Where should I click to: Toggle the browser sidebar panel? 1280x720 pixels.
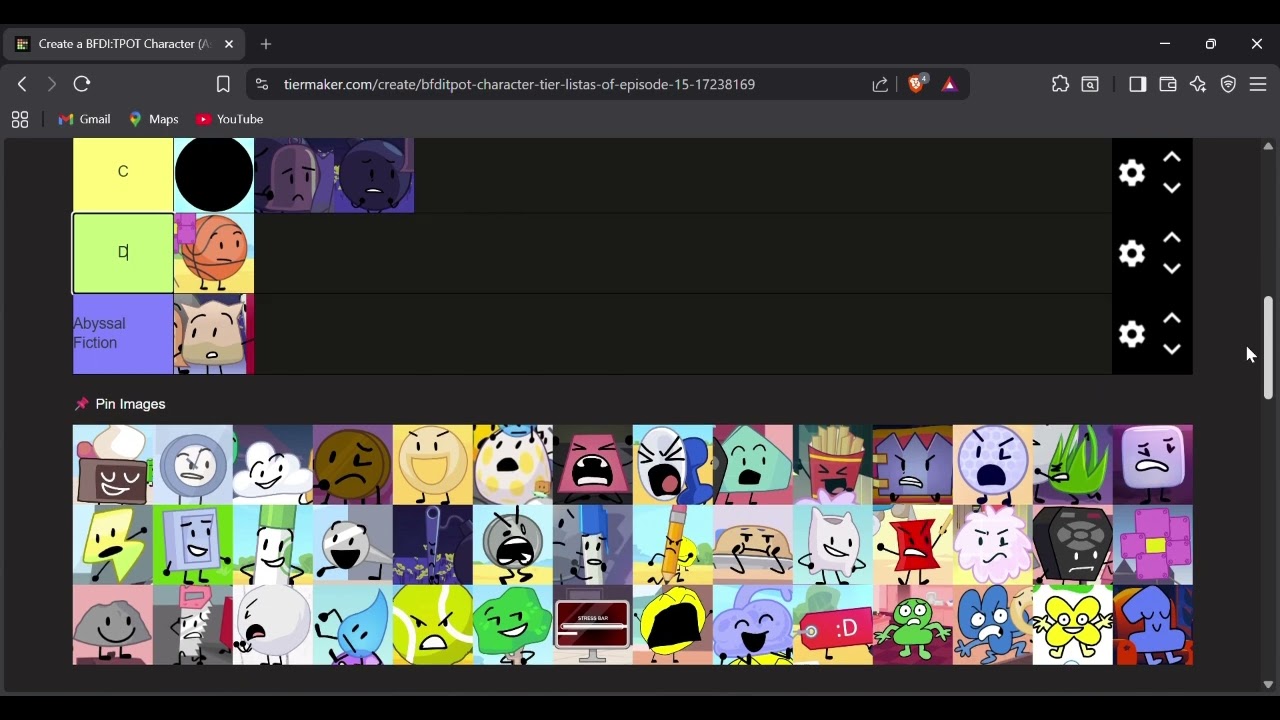pos(1137,85)
